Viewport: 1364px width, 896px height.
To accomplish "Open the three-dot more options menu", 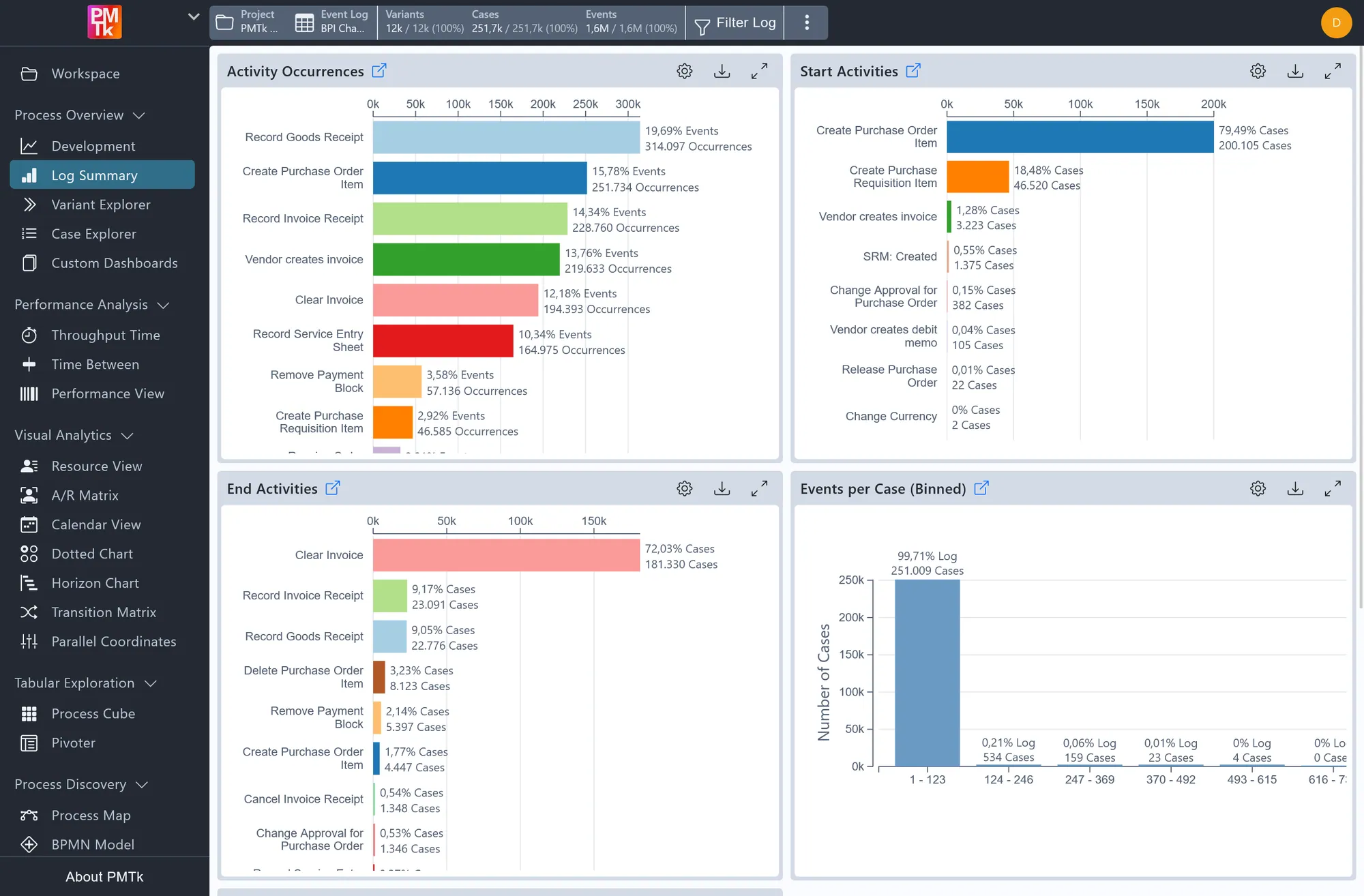I will [807, 23].
